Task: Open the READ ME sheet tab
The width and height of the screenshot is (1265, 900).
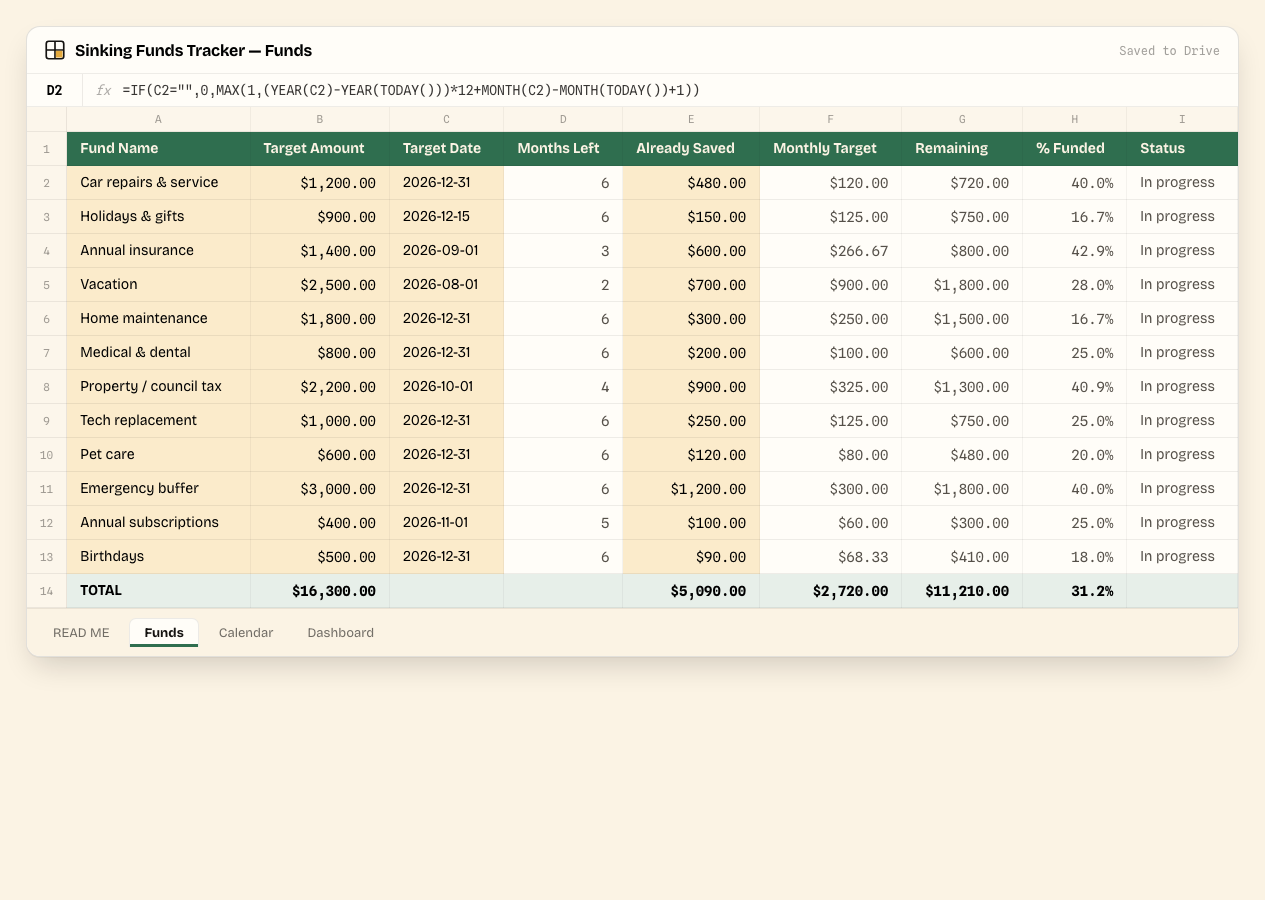Action: coord(81,633)
